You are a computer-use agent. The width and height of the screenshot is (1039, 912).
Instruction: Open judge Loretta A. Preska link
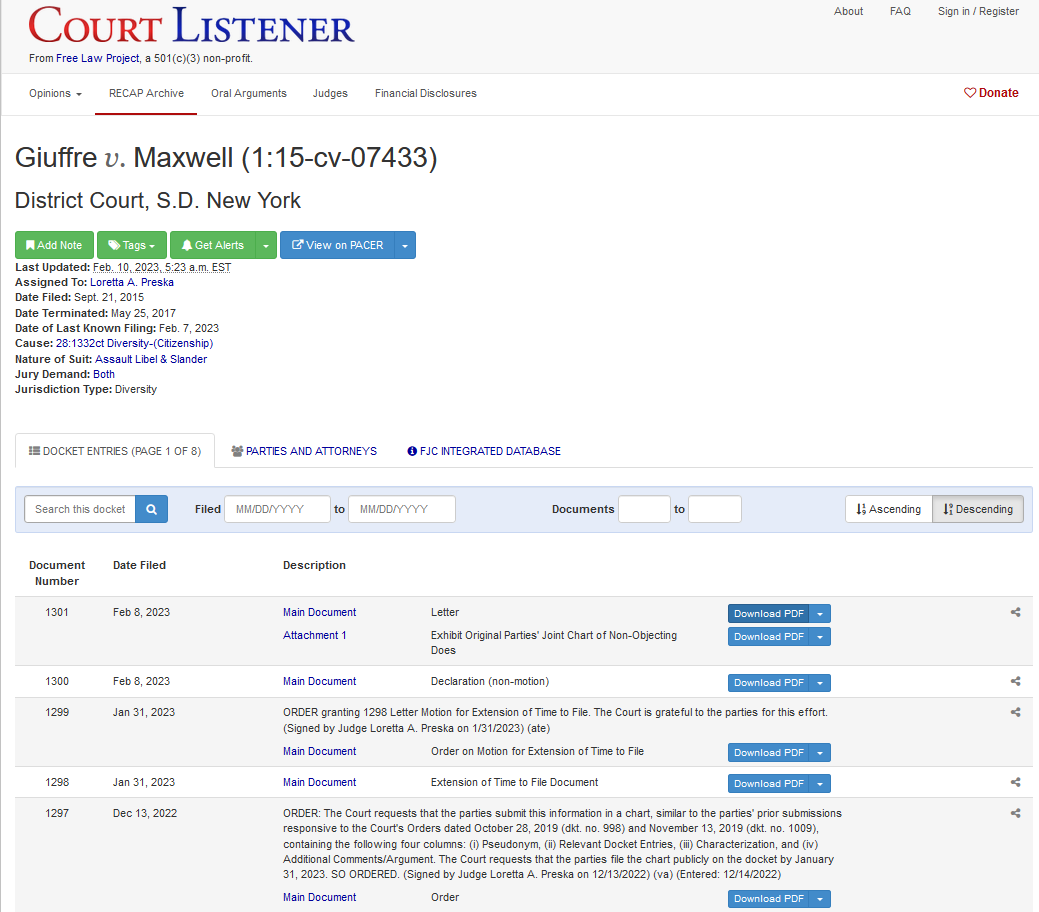click(x=132, y=282)
